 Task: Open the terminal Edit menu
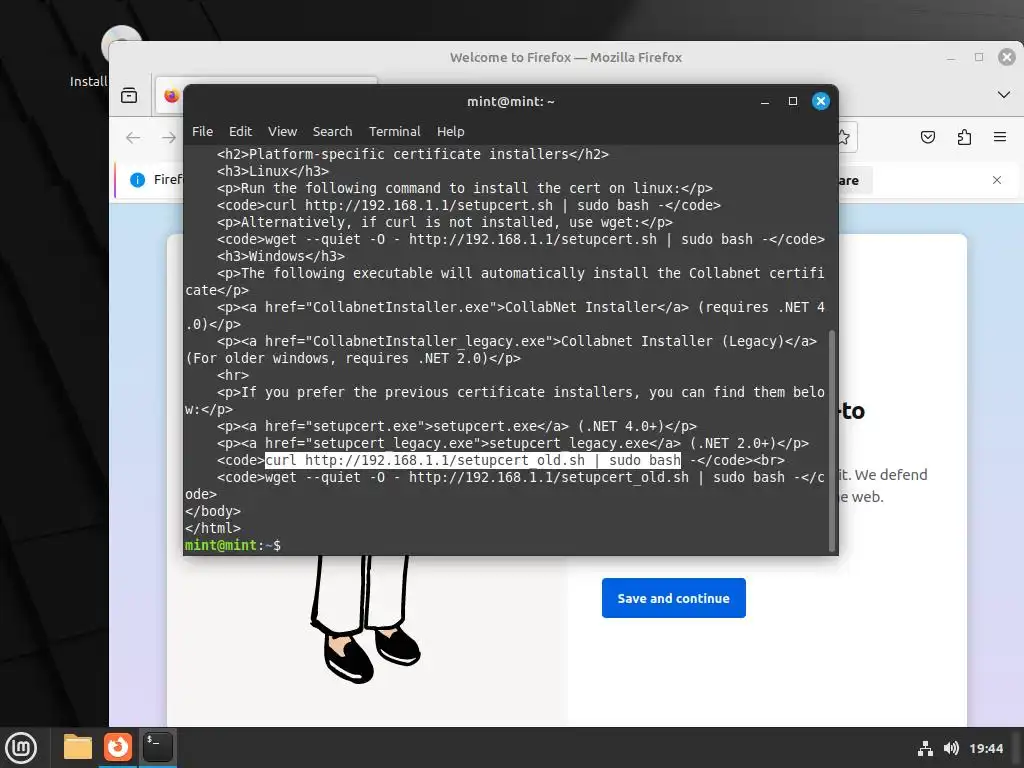coord(240,131)
